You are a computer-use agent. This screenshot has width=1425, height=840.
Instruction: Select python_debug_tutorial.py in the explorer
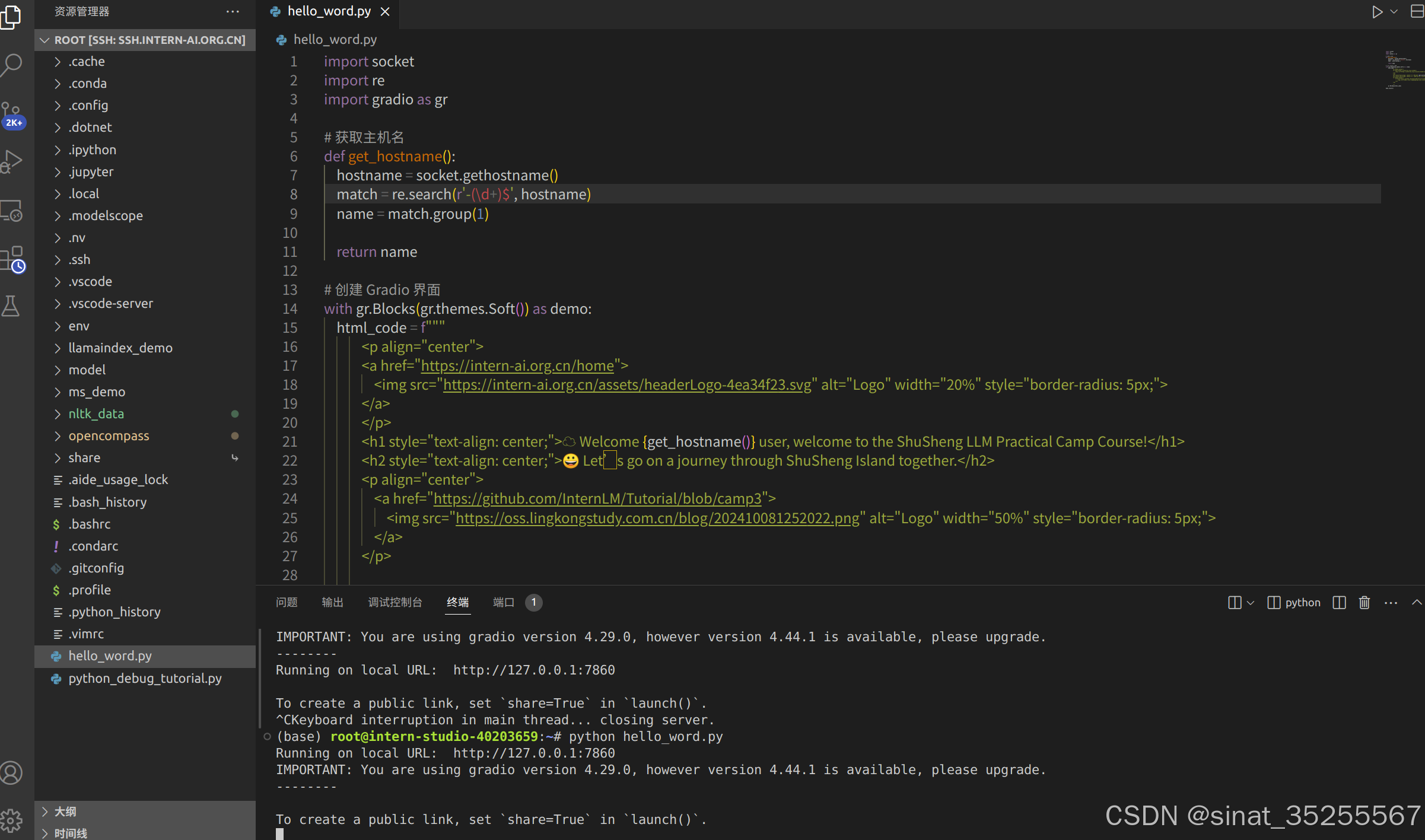pos(144,678)
